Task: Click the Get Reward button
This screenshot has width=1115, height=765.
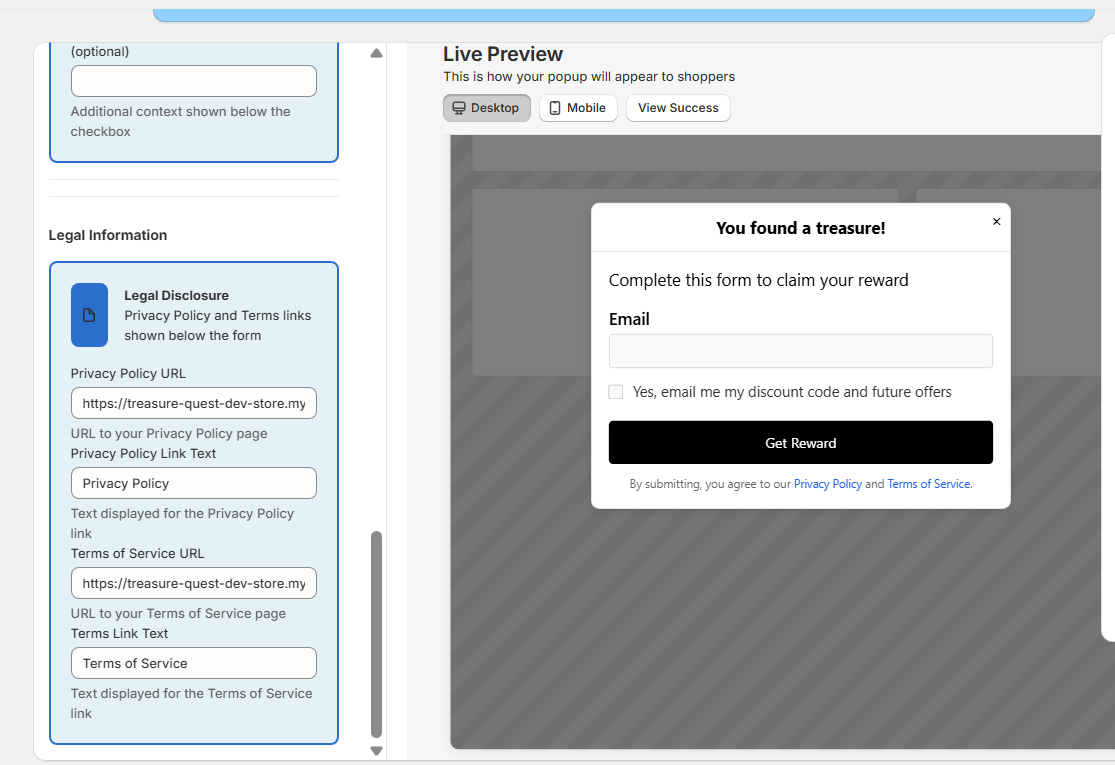Action: coord(800,442)
